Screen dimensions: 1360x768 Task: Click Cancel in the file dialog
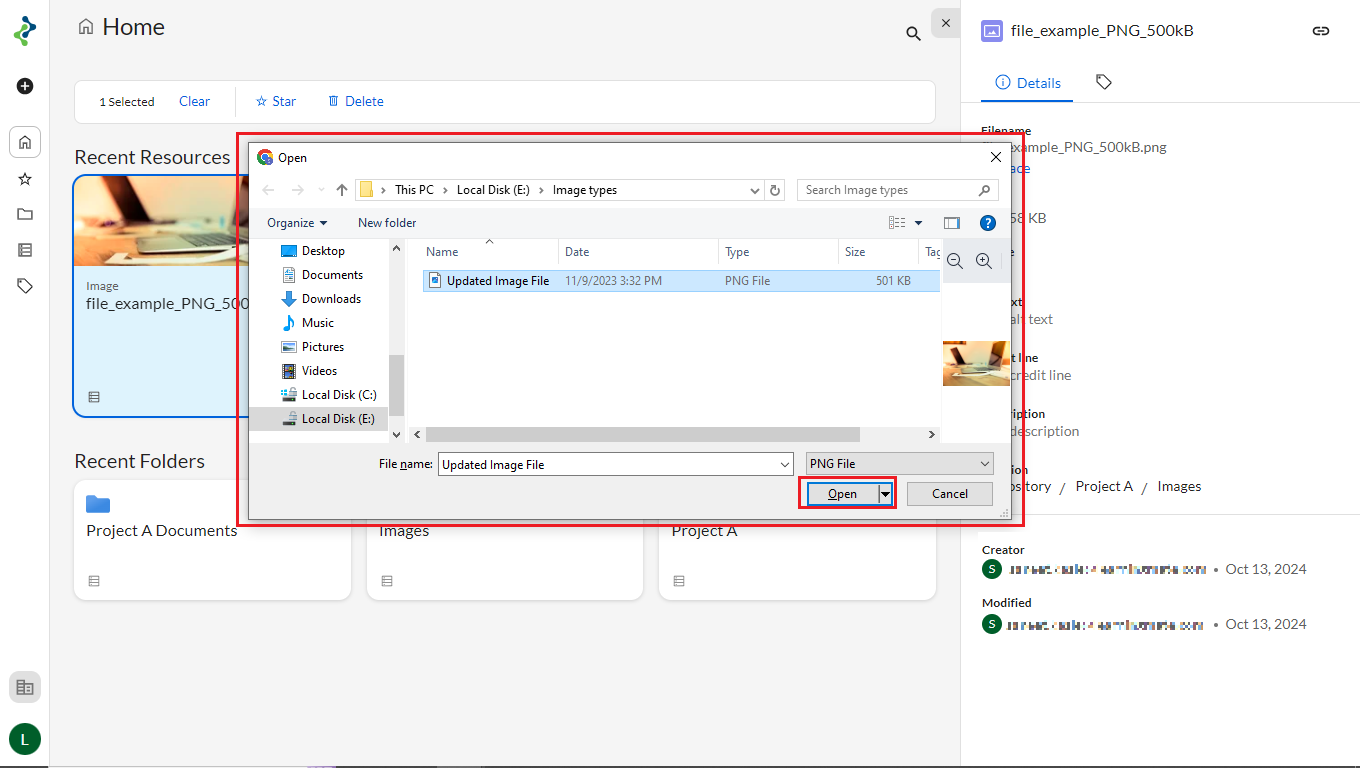[x=949, y=494]
